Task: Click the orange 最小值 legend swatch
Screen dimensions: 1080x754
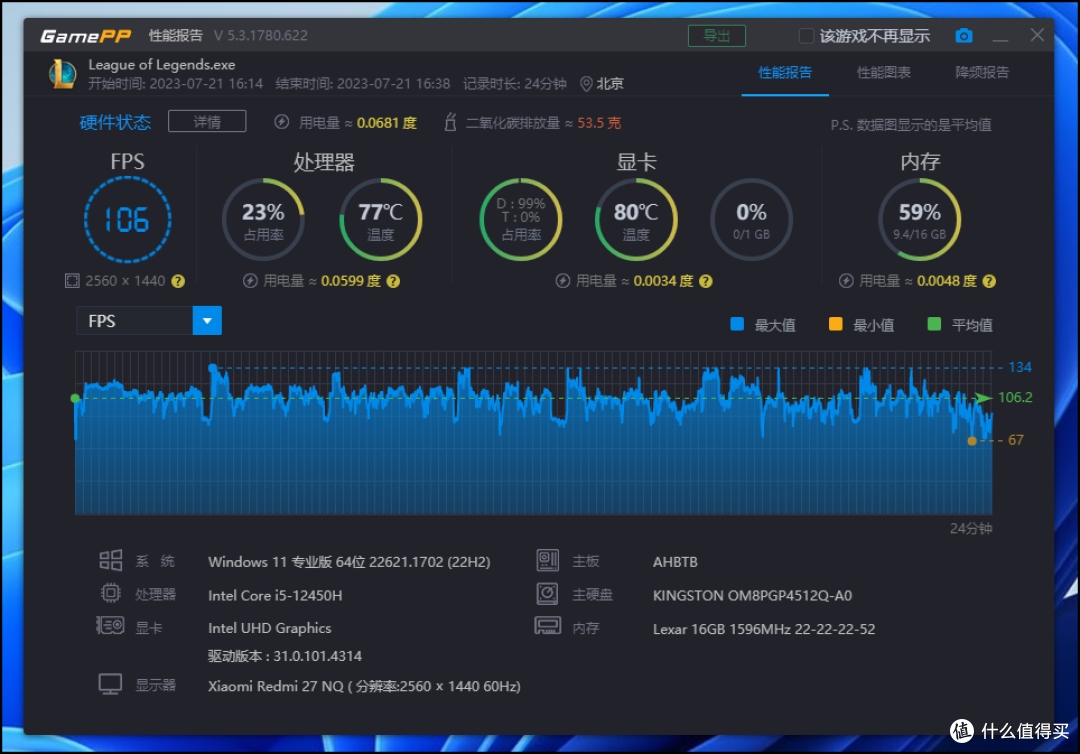Action: coord(835,324)
